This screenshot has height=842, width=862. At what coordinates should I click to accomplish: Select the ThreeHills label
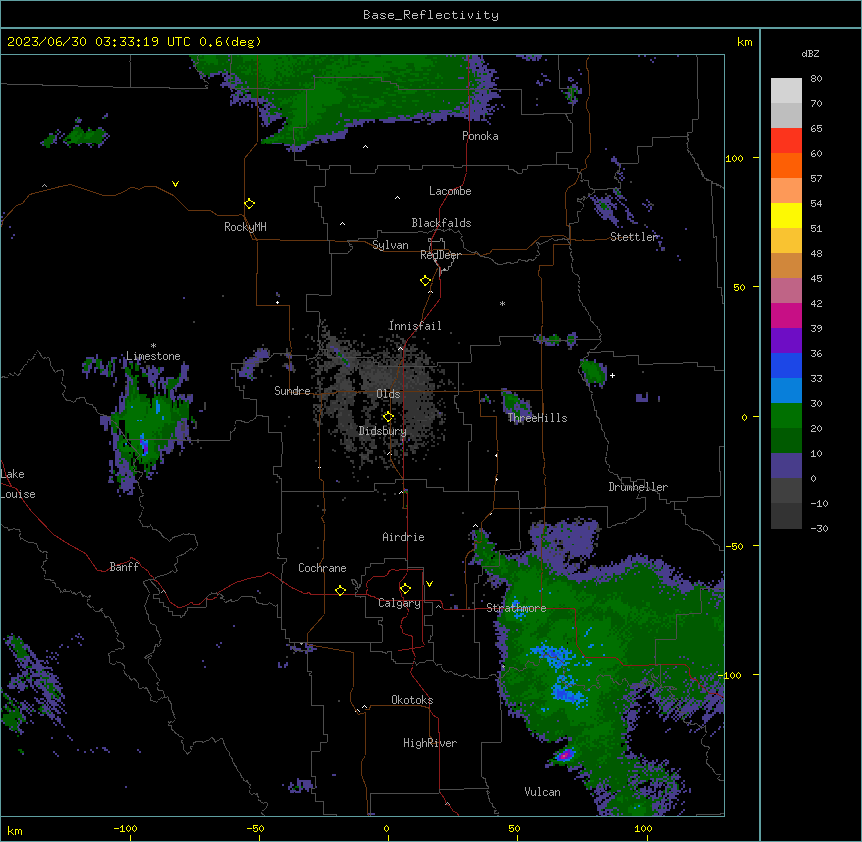tap(538, 418)
